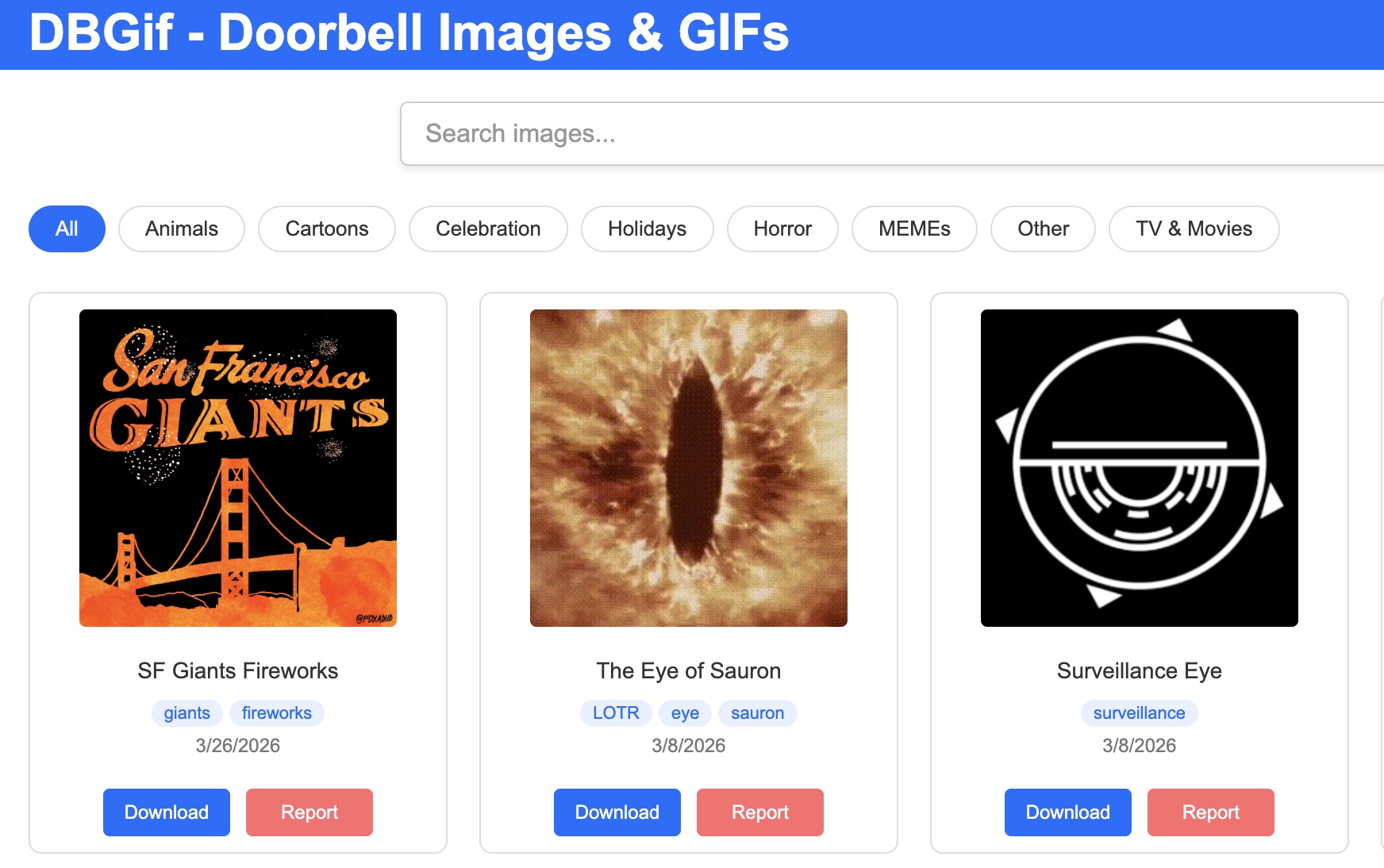Select the fireworks tag

tap(276, 712)
